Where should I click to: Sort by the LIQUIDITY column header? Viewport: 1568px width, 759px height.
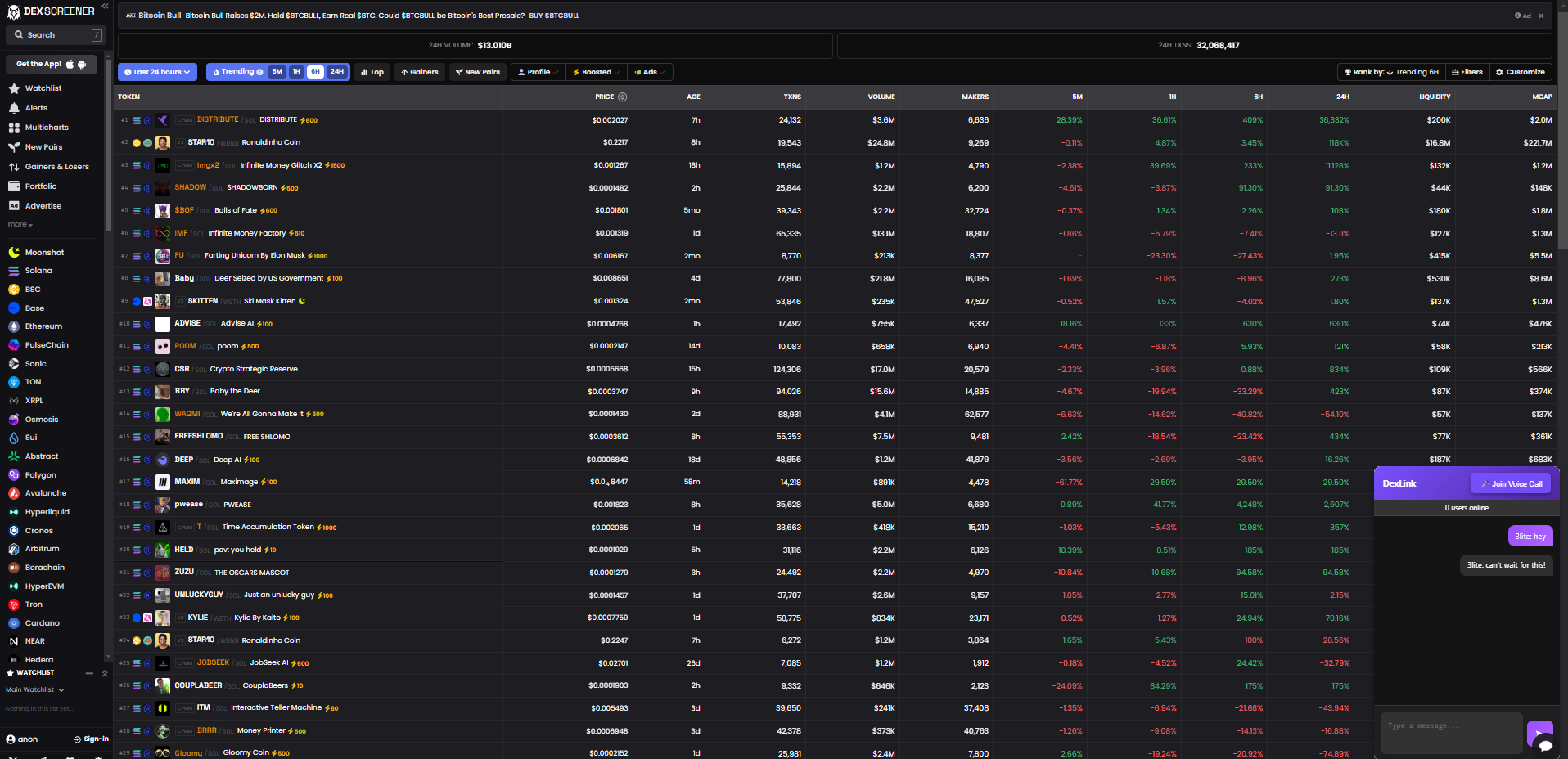point(1435,97)
